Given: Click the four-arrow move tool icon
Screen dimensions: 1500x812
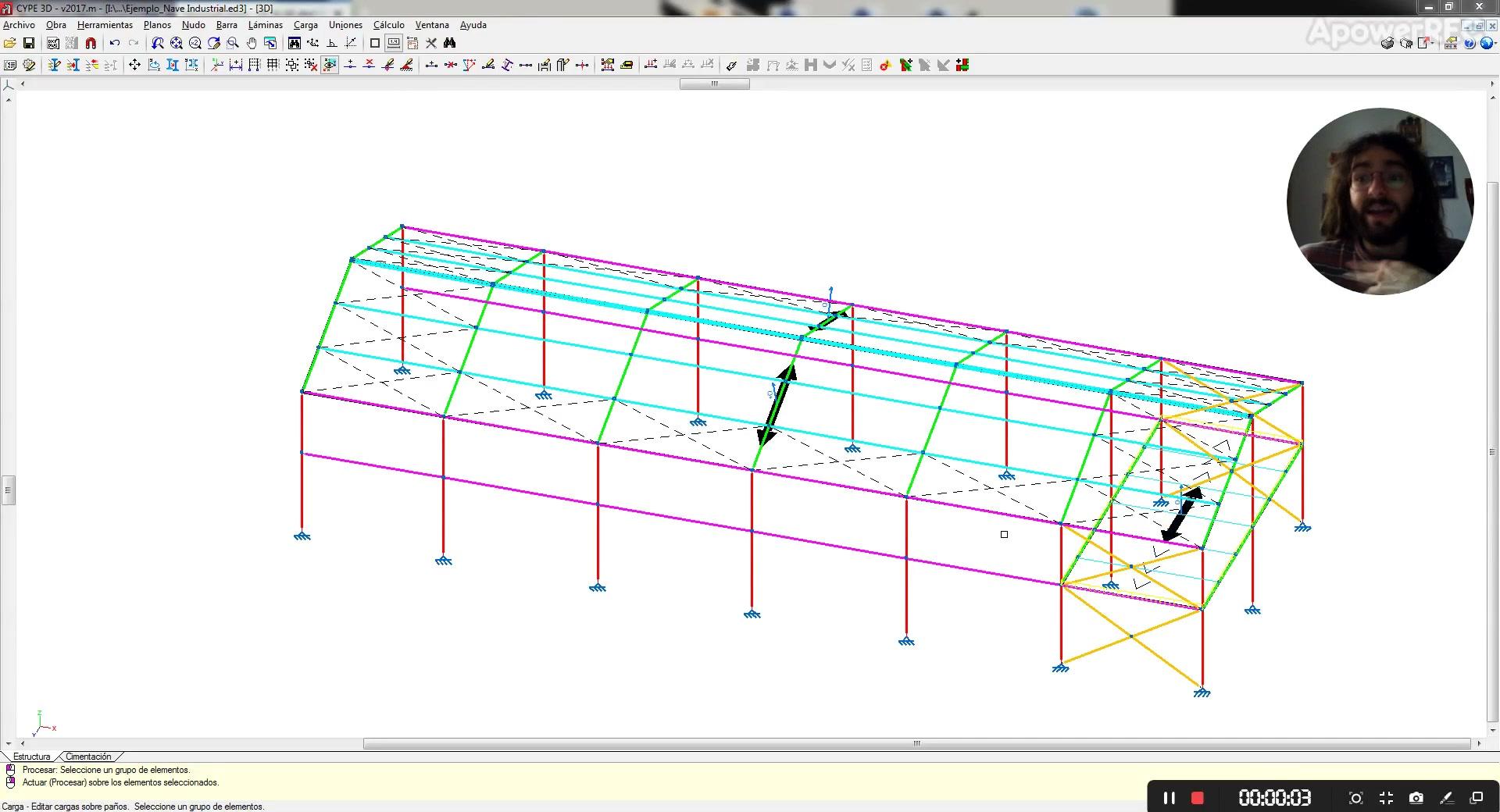Looking at the screenshot, I should 134,65.
